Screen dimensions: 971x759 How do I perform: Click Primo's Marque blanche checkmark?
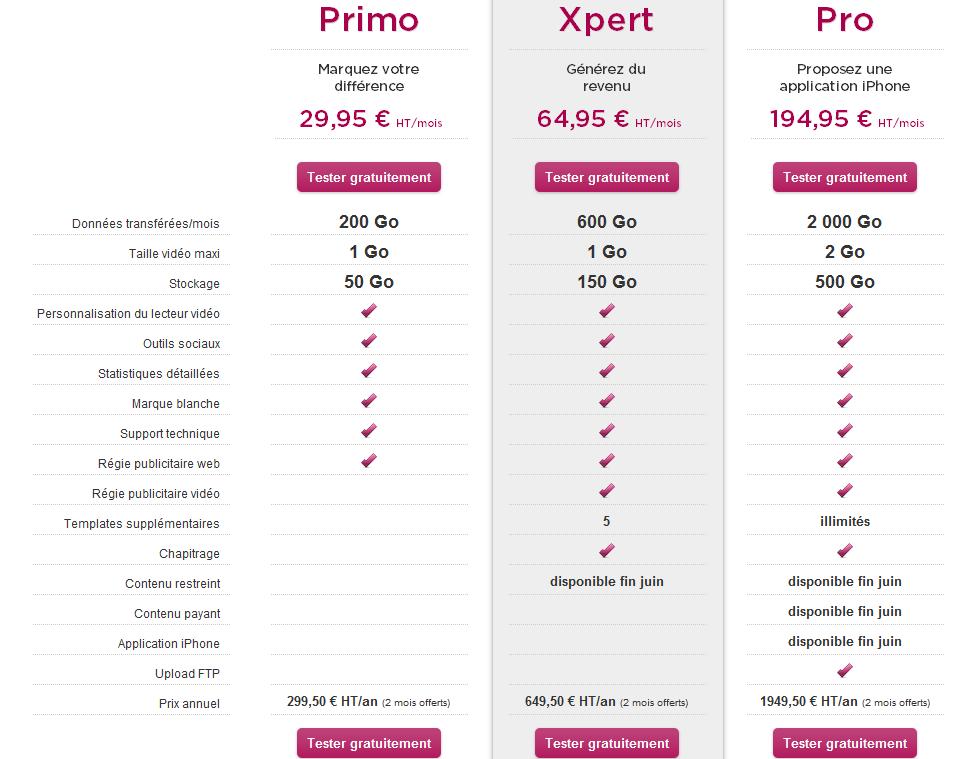point(368,401)
